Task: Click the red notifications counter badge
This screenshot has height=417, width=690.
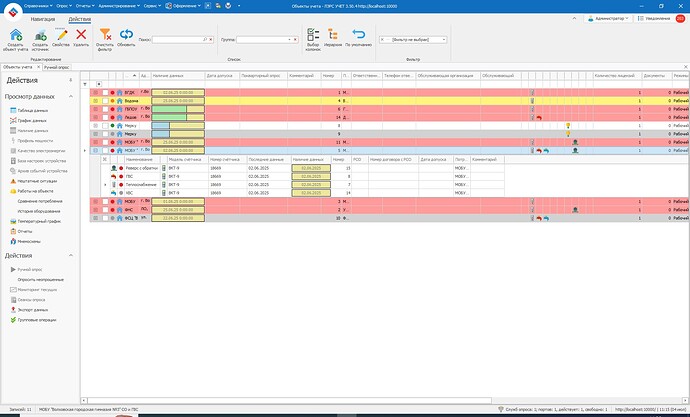Action: pyautogui.click(x=680, y=18)
